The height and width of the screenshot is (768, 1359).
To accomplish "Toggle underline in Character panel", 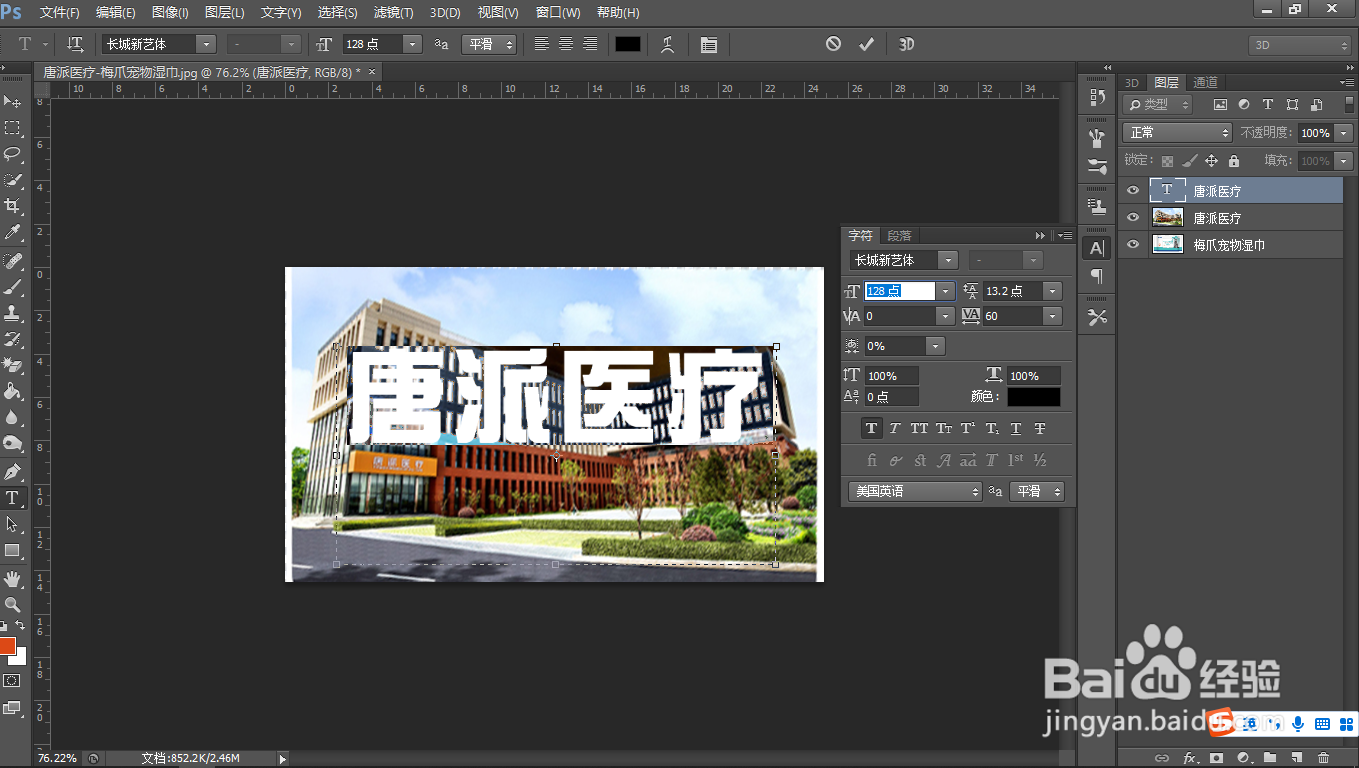I will coord(1016,428).
